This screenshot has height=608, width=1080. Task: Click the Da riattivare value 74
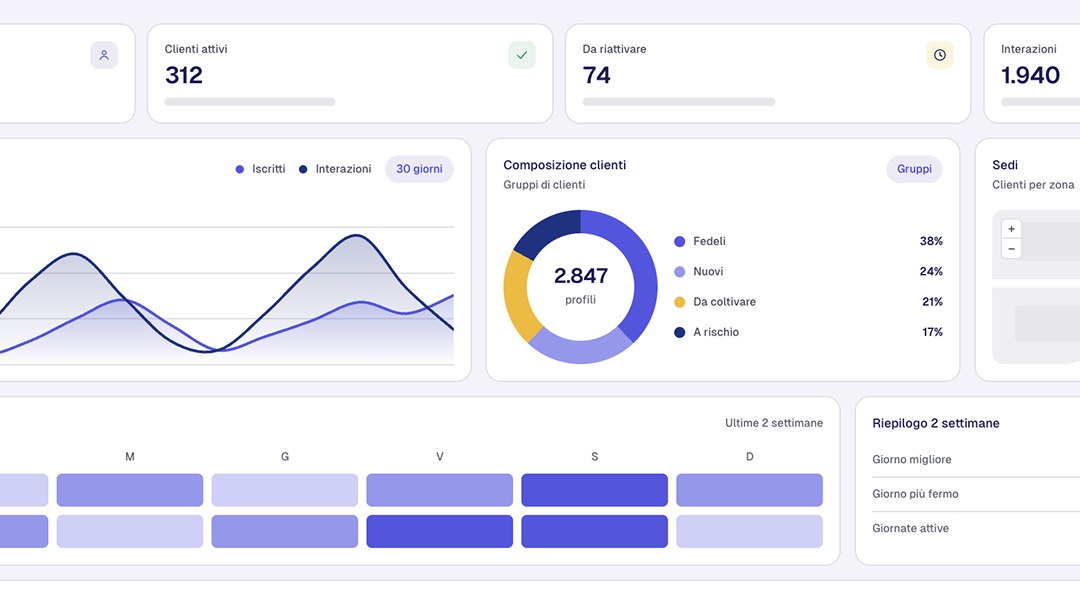(596, 75)
